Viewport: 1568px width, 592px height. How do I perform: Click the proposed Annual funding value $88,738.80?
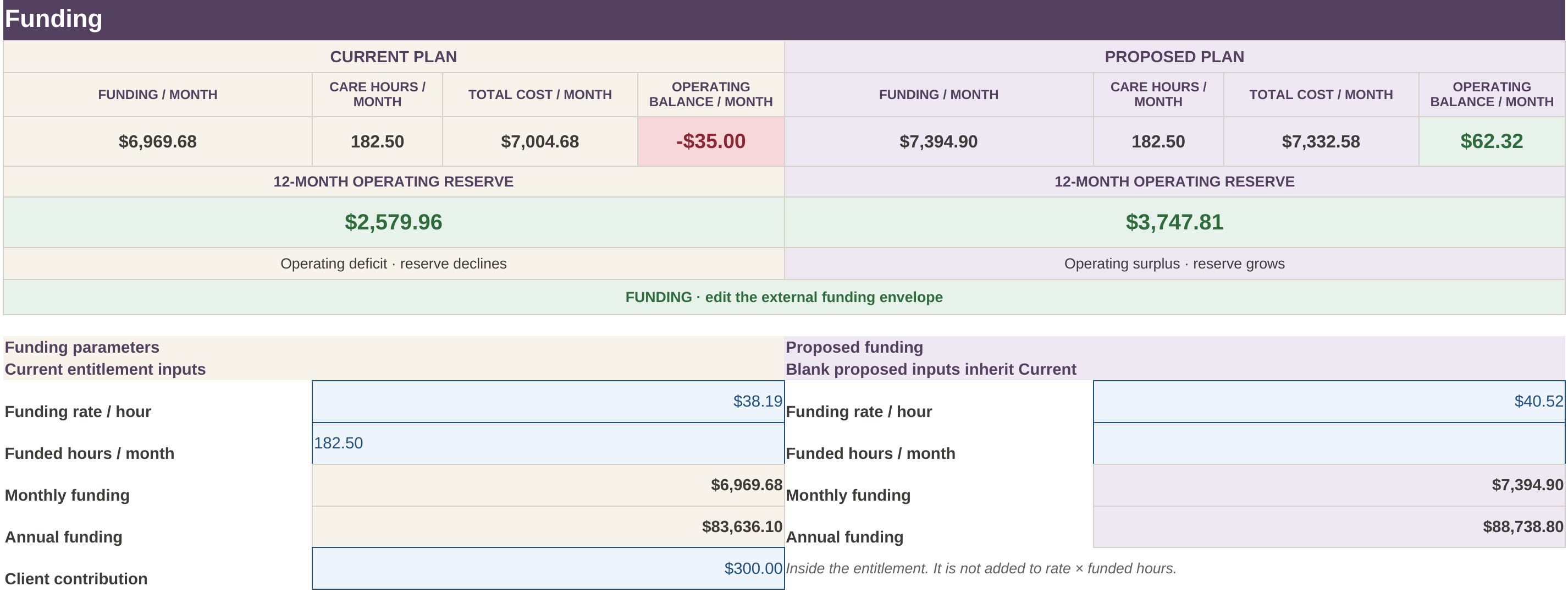[1329, 527]
